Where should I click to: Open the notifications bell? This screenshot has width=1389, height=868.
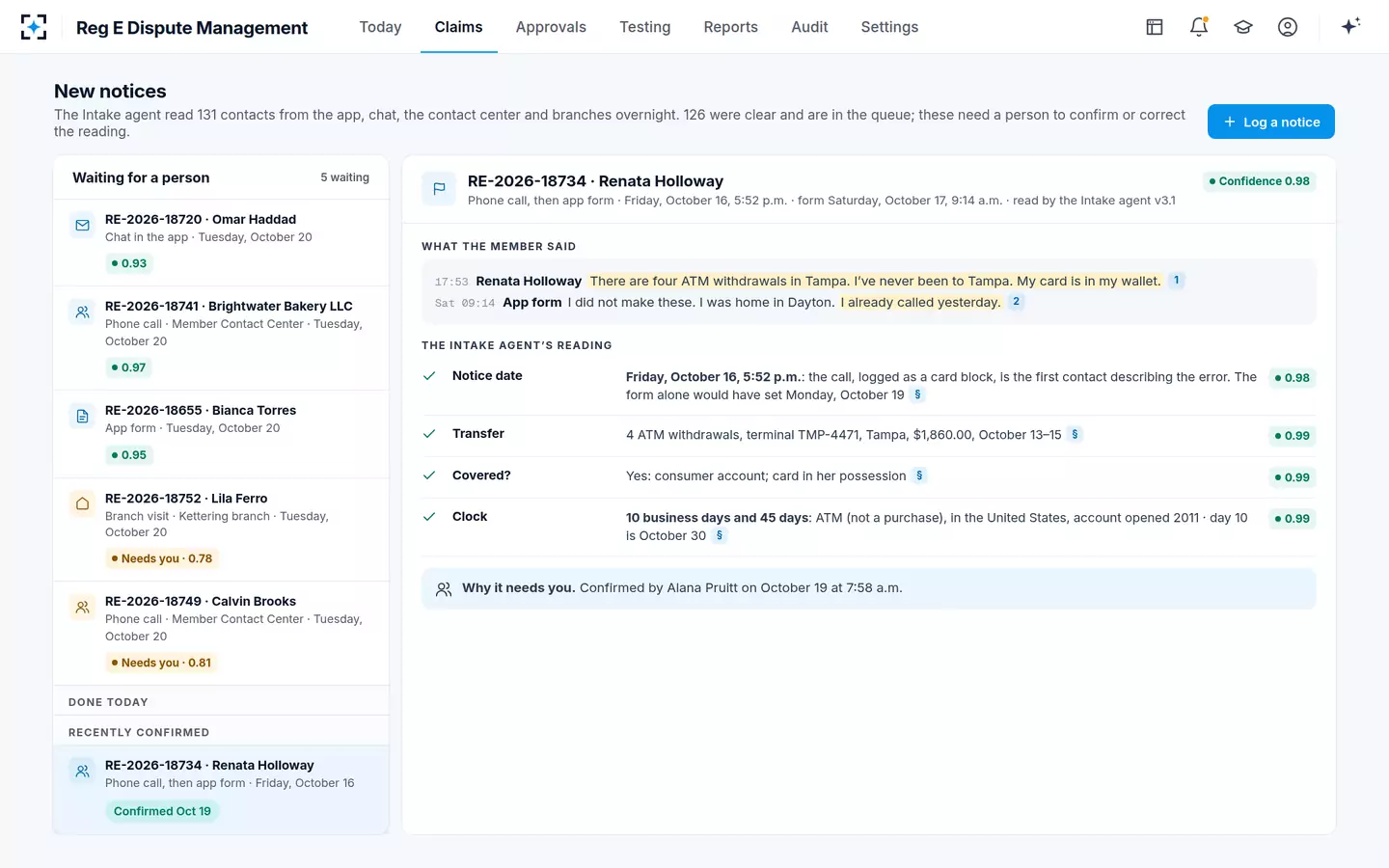point(1199,27)
